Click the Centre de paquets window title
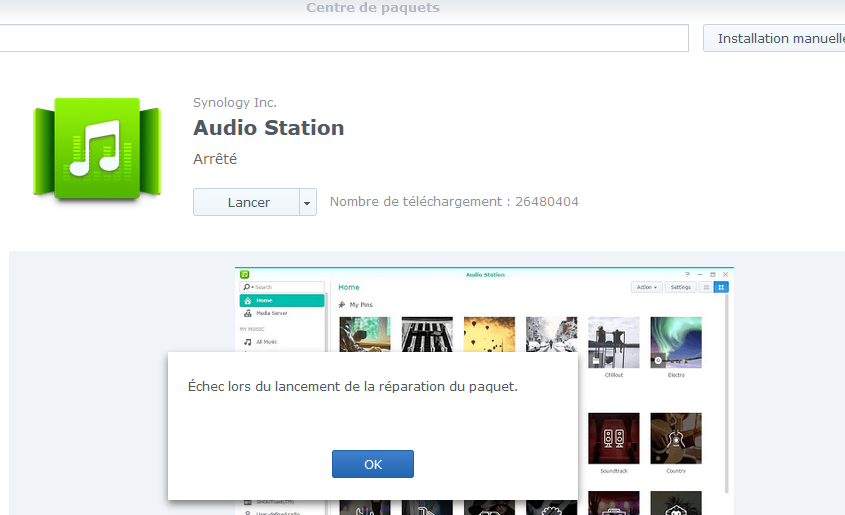 pyautogui.click(x=373, y=8)
